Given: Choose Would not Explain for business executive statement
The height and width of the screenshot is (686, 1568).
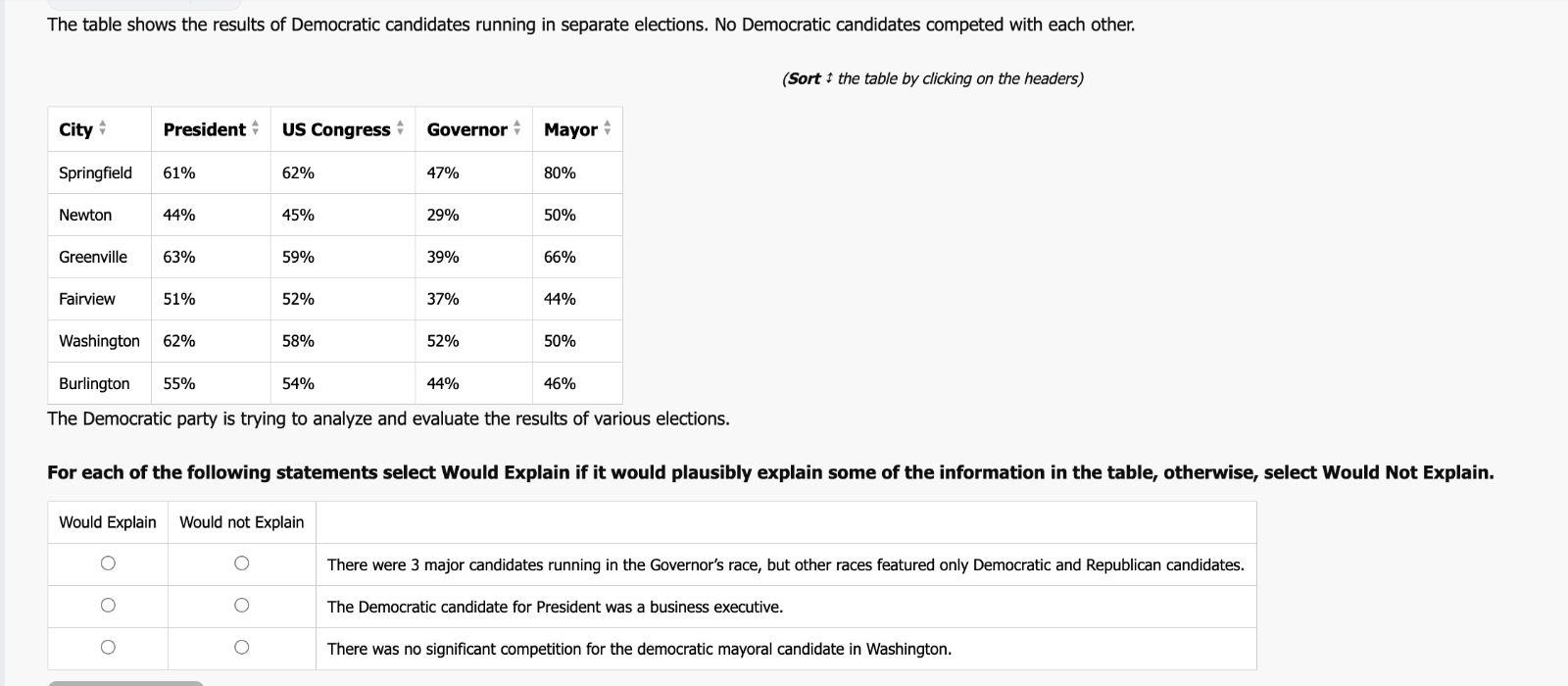Looking at the screenshot, I should 241,606.
